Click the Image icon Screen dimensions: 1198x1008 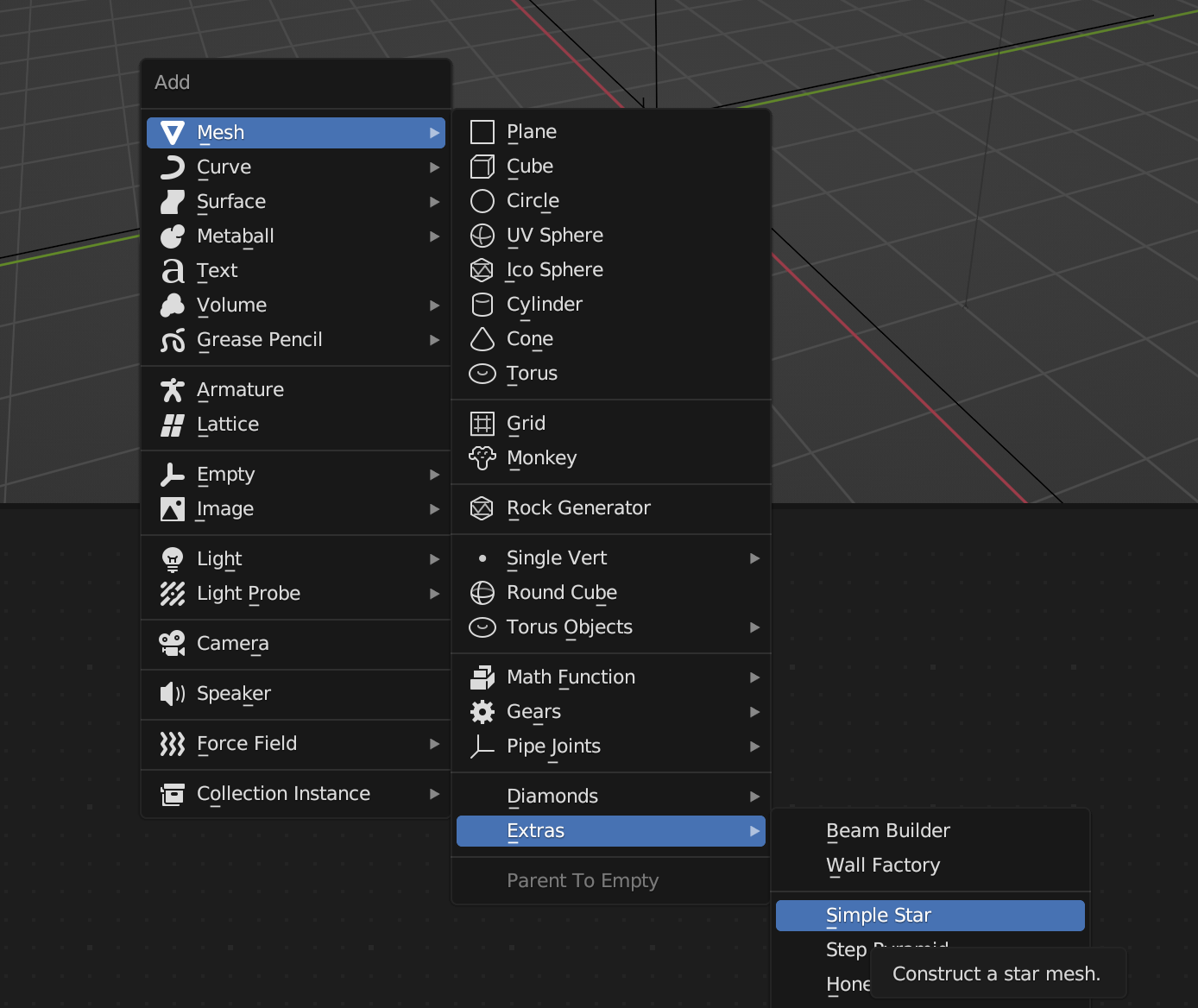[173, 509]
